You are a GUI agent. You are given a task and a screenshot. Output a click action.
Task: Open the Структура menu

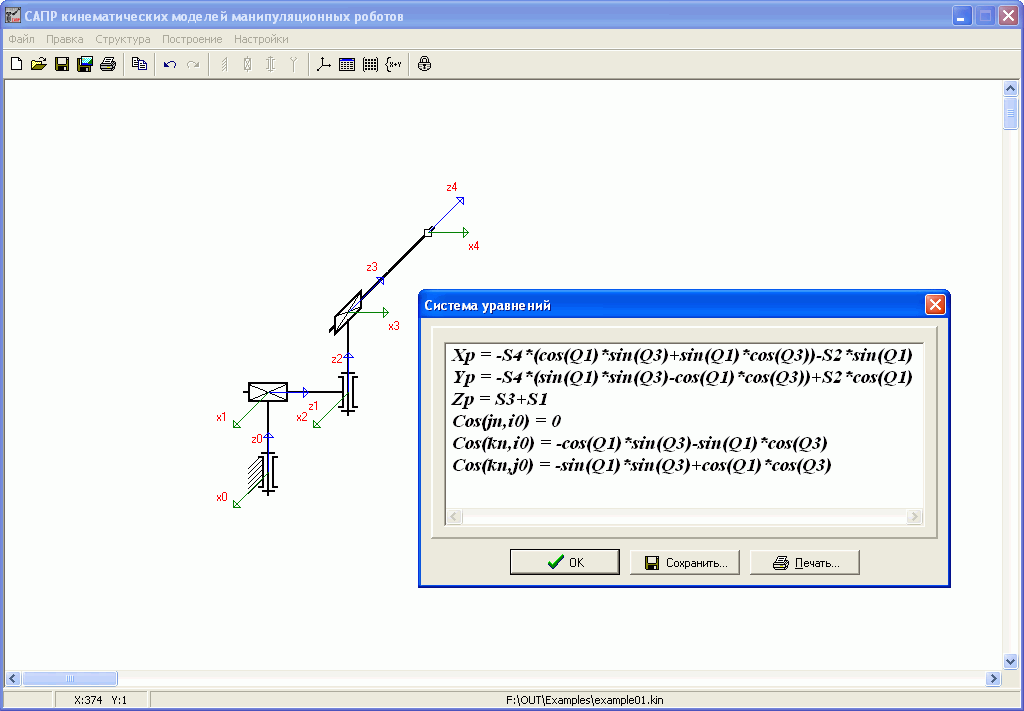coord(123,39)
